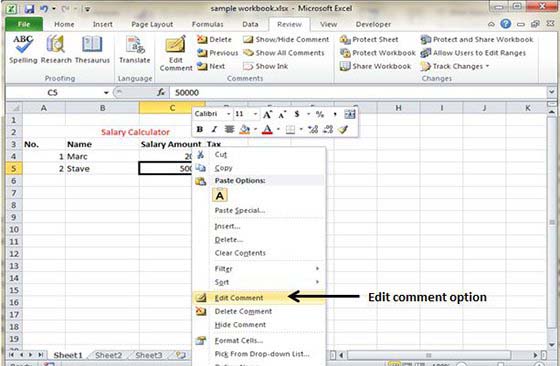Expand the Filter submenu
The height and width of the screenshot is (366, 560).
[259, 269]
